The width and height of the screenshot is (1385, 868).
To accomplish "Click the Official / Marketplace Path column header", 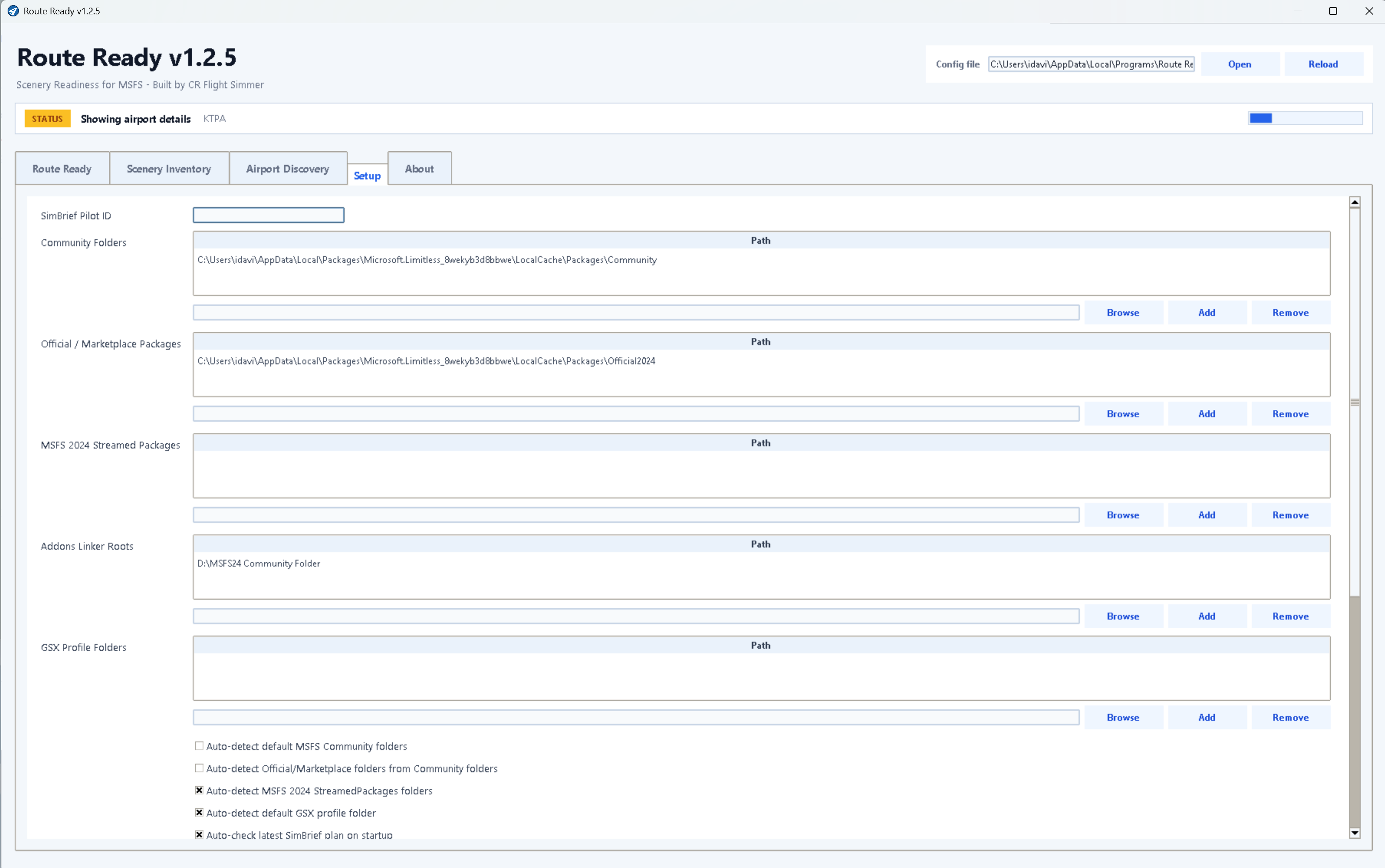I will [x=761, y=341].
